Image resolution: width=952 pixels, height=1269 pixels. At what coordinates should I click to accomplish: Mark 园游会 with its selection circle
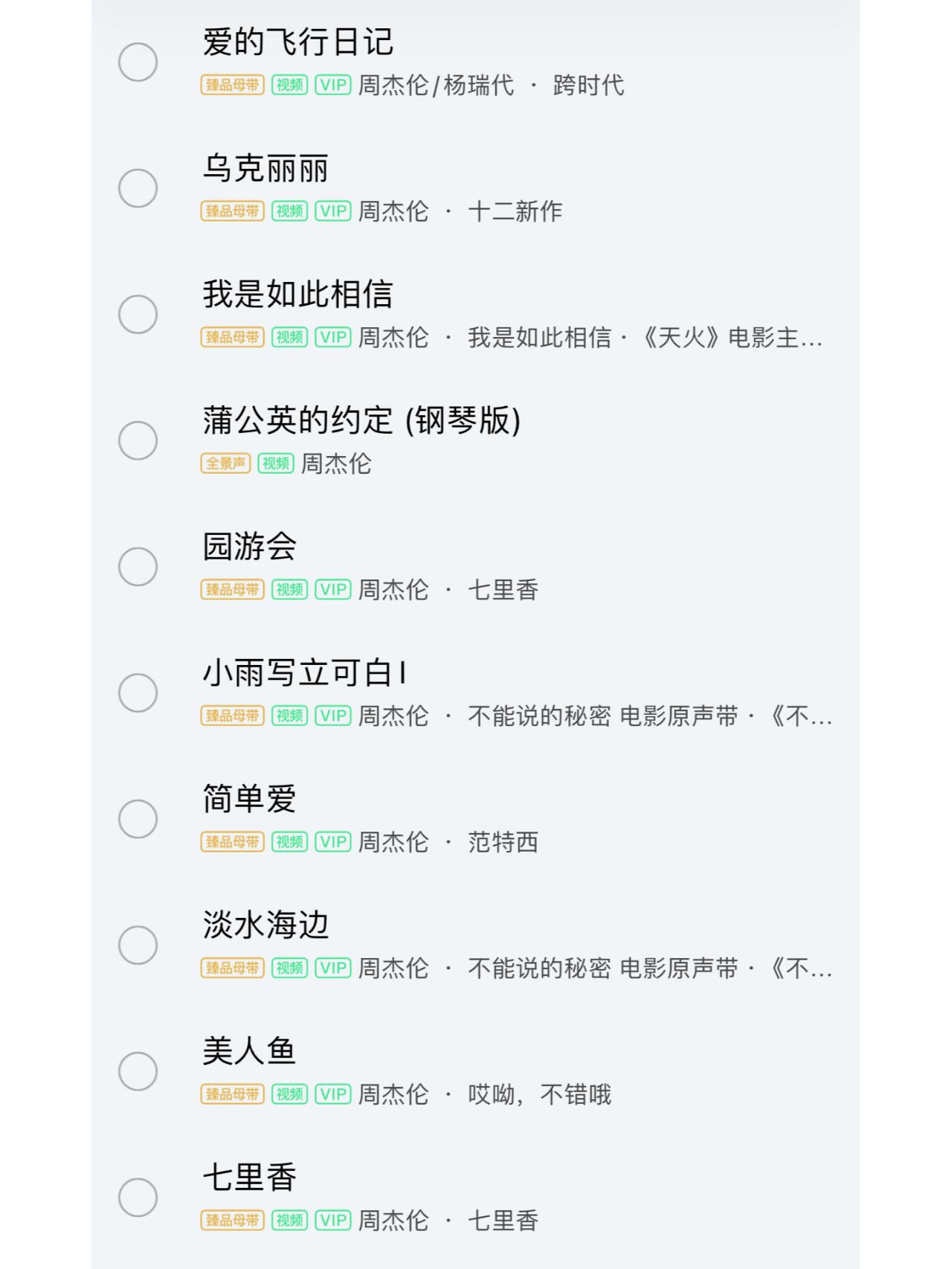coord(138,567)
